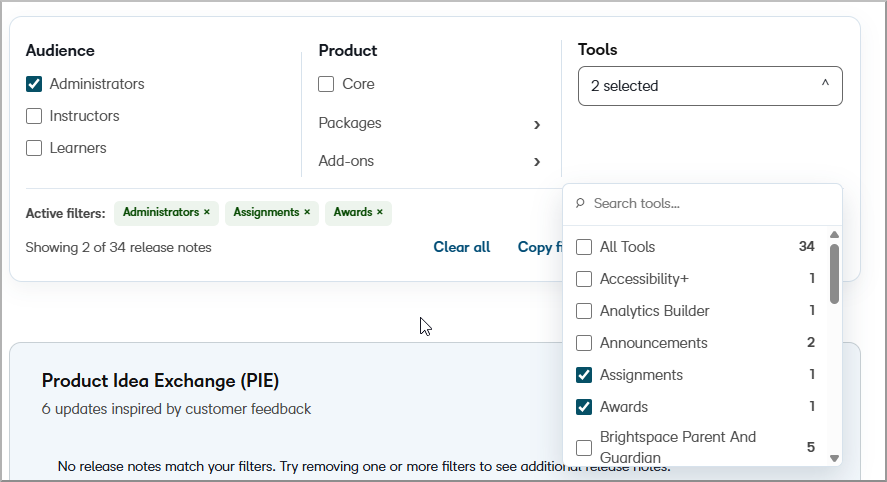Uncheck the Administrators audience checkbox
The width and height of the screenshot is (887, 482).
coord(34,84)
